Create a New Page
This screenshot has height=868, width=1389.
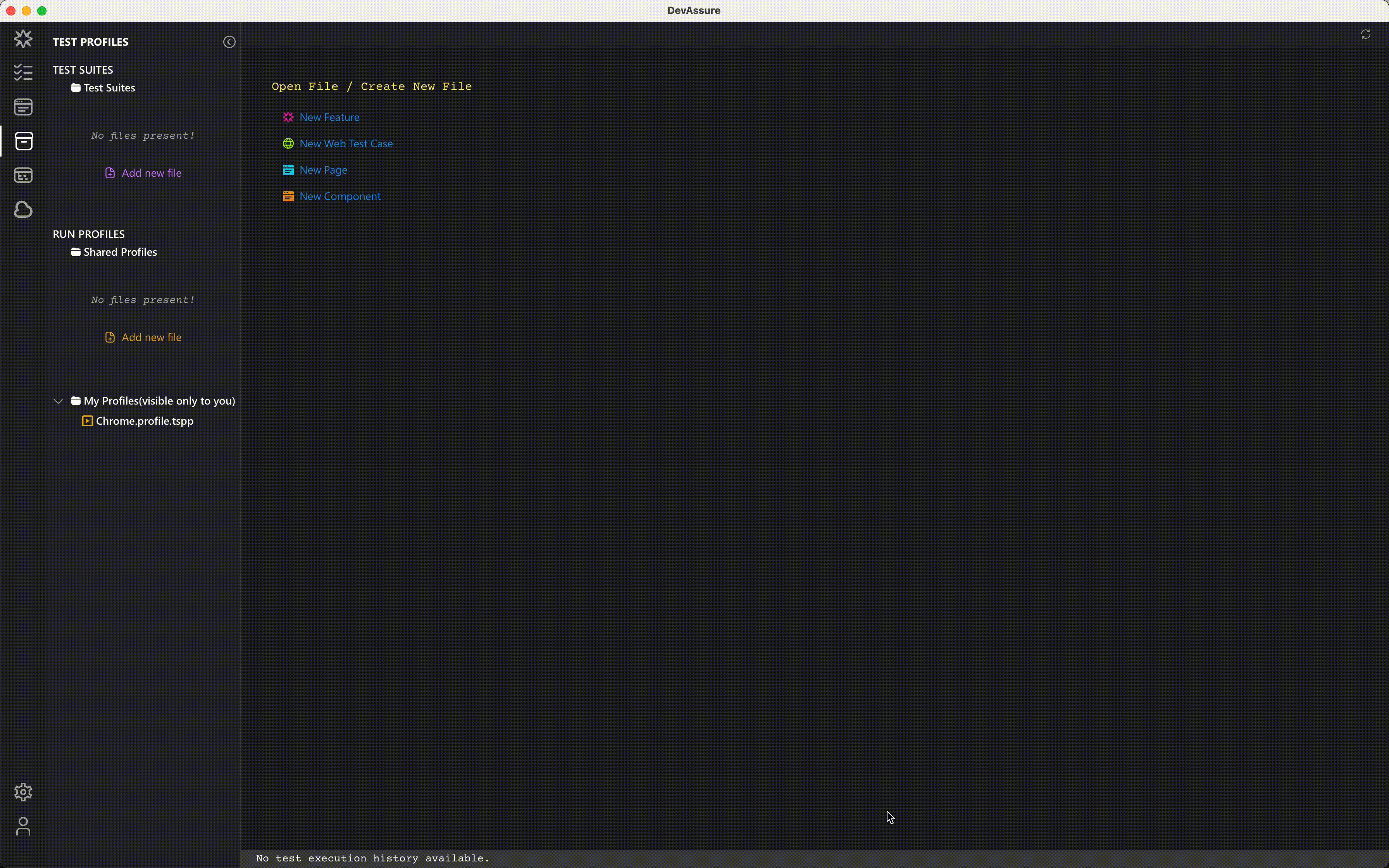(x=322, y=170)
